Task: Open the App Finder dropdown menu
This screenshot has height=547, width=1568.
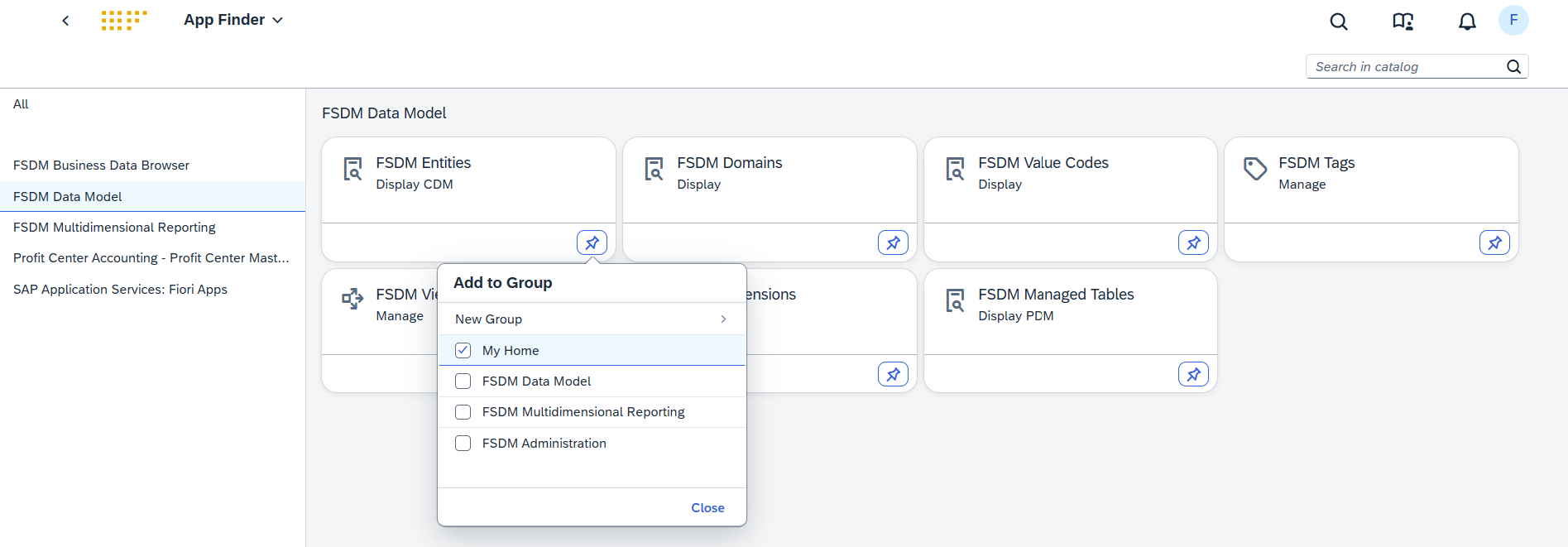Action: click(233, 20)
